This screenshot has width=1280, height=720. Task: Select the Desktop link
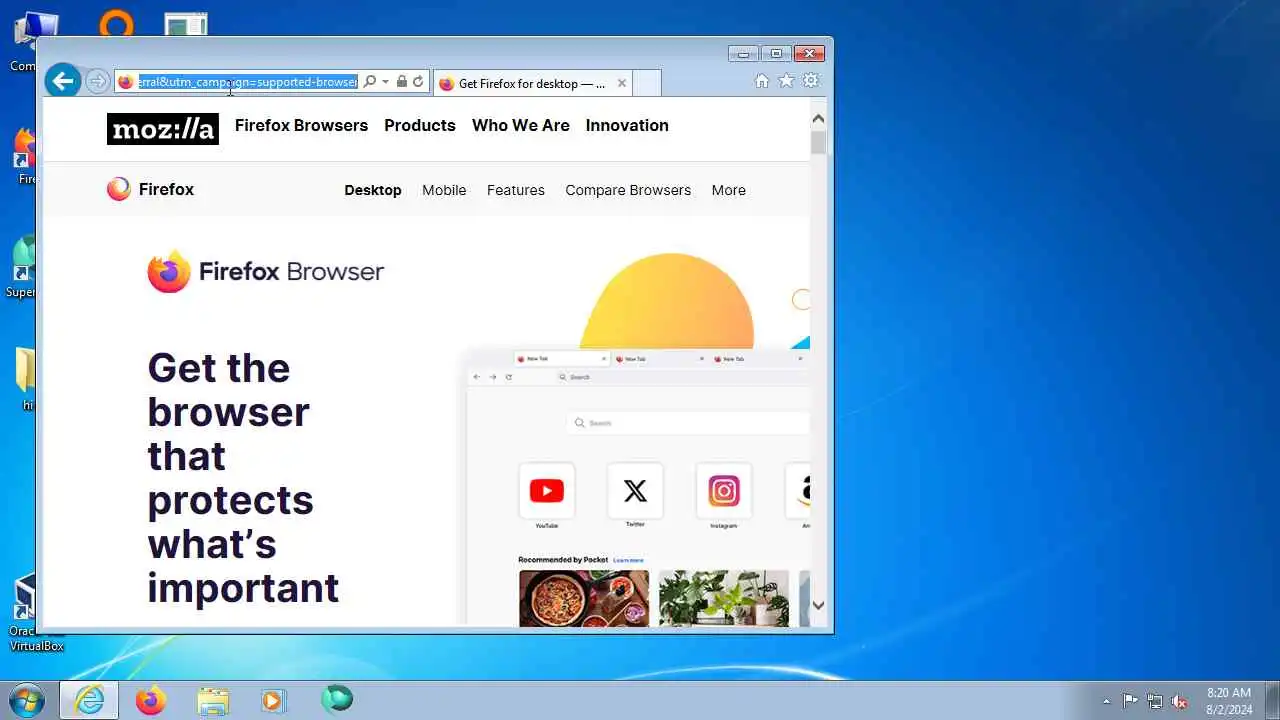coord(373,190)
